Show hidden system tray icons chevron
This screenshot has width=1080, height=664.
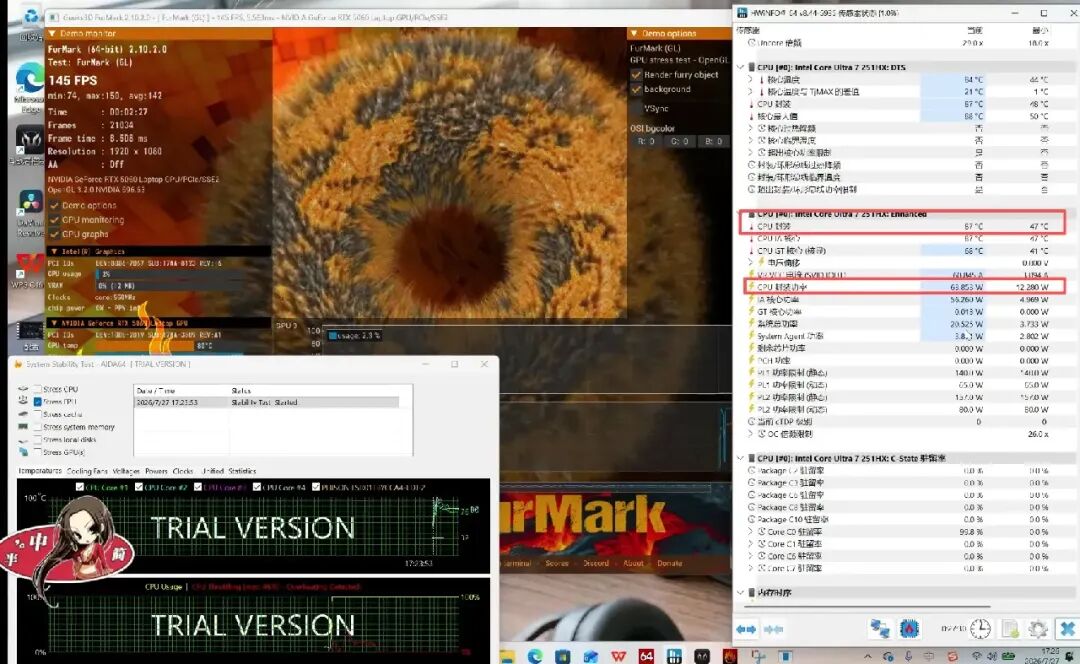coord(867,656)
